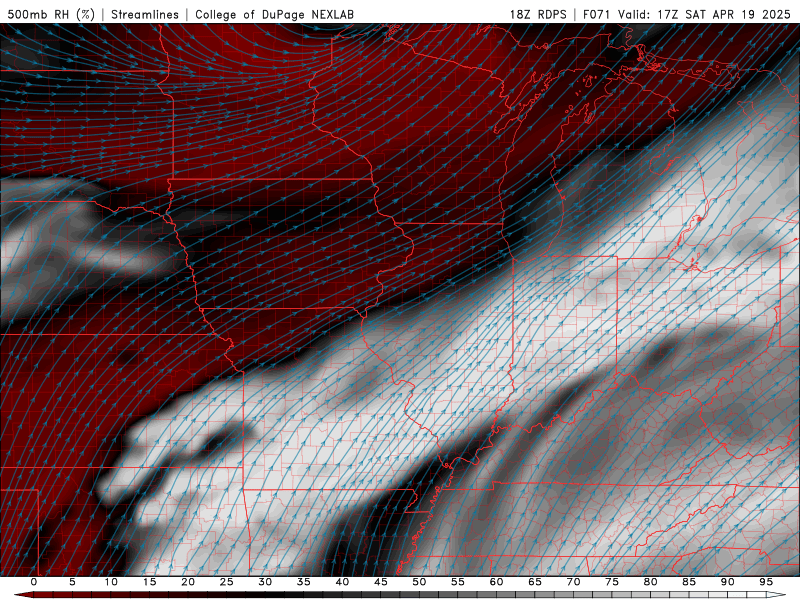
Task: Click the color scale label "10"
Action: click(x=111, y=582)
